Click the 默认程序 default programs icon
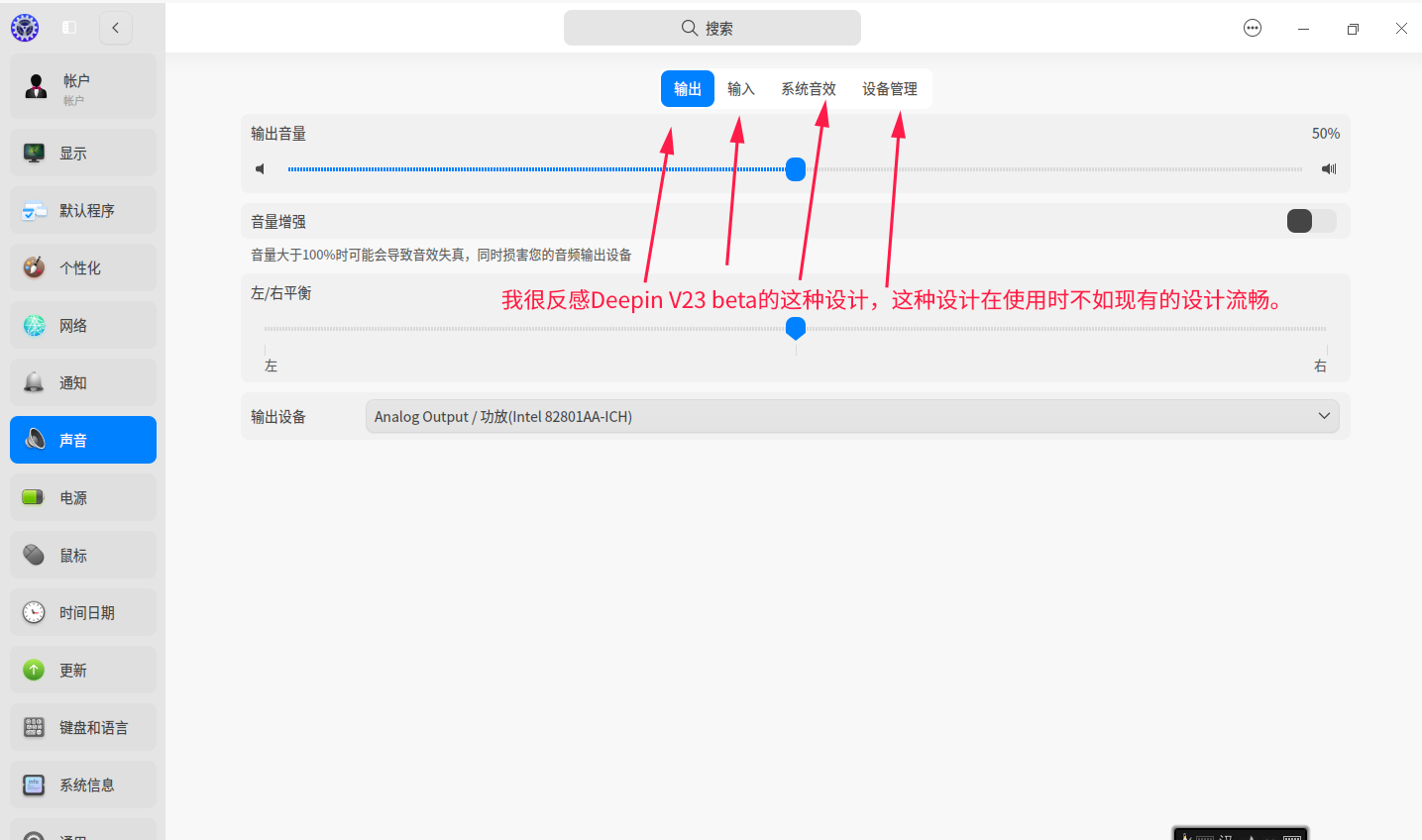Image resolution: width=1422 pixels, height=840 pixels. click(x=34, y=210)
